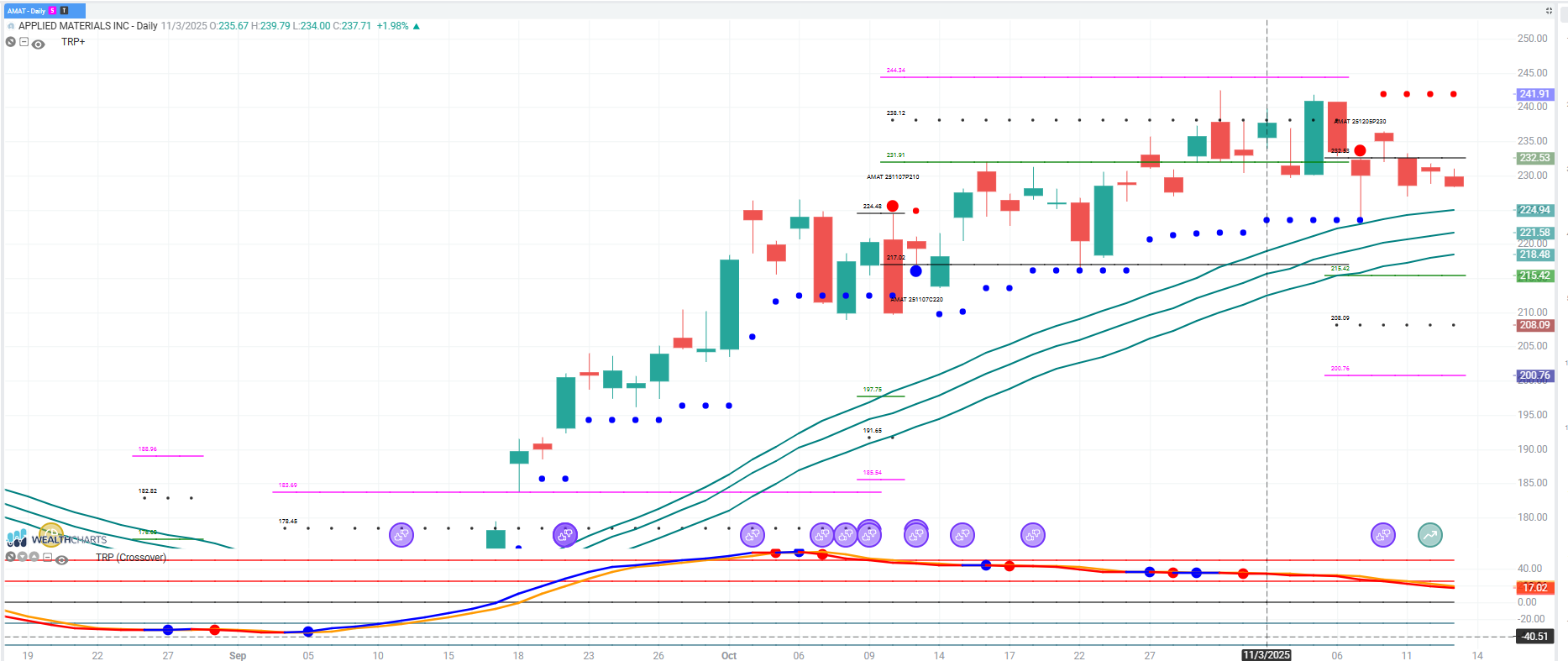Click the 11/3/2025 date marker on the time axis

click(x=1266, y=655)
